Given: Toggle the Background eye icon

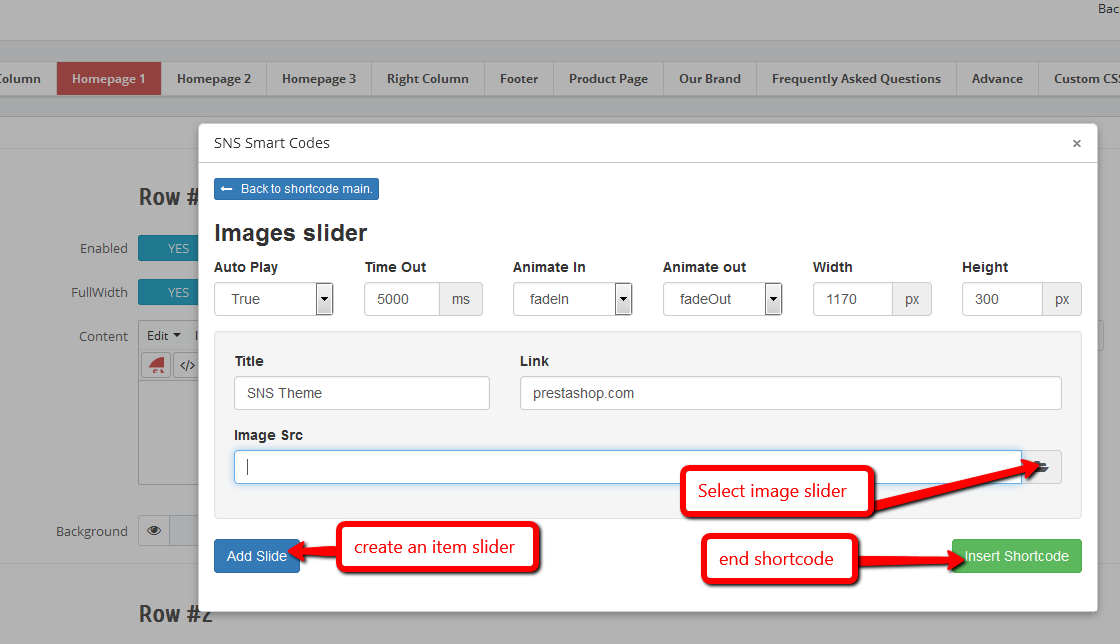Looking at the screenshot, I should [154, 531].
